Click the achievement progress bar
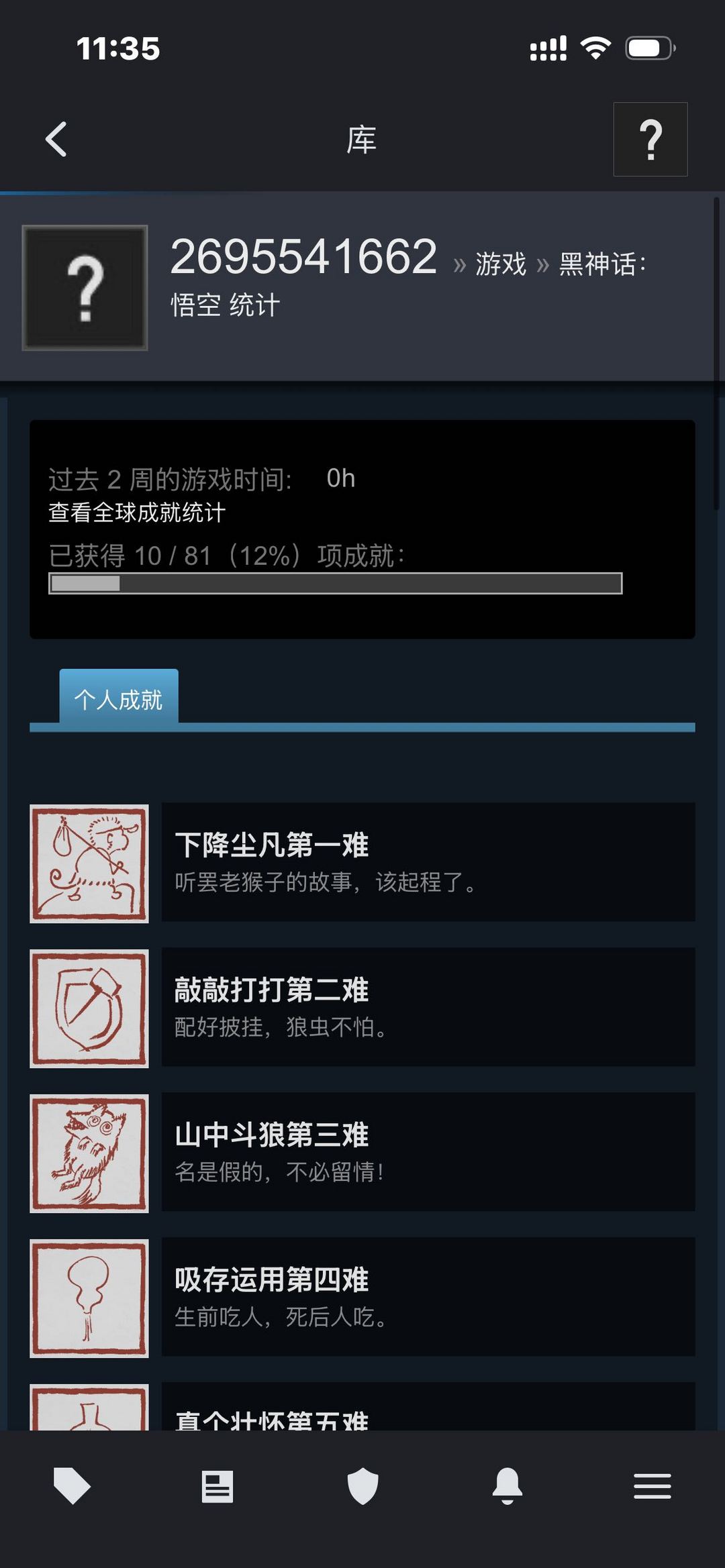 336,583
